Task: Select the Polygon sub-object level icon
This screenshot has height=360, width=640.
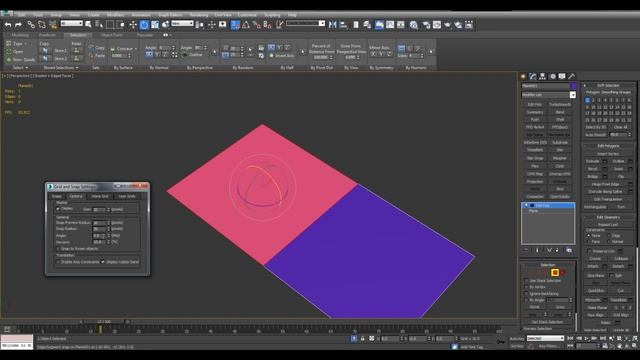Action: (x=555, y=272)
